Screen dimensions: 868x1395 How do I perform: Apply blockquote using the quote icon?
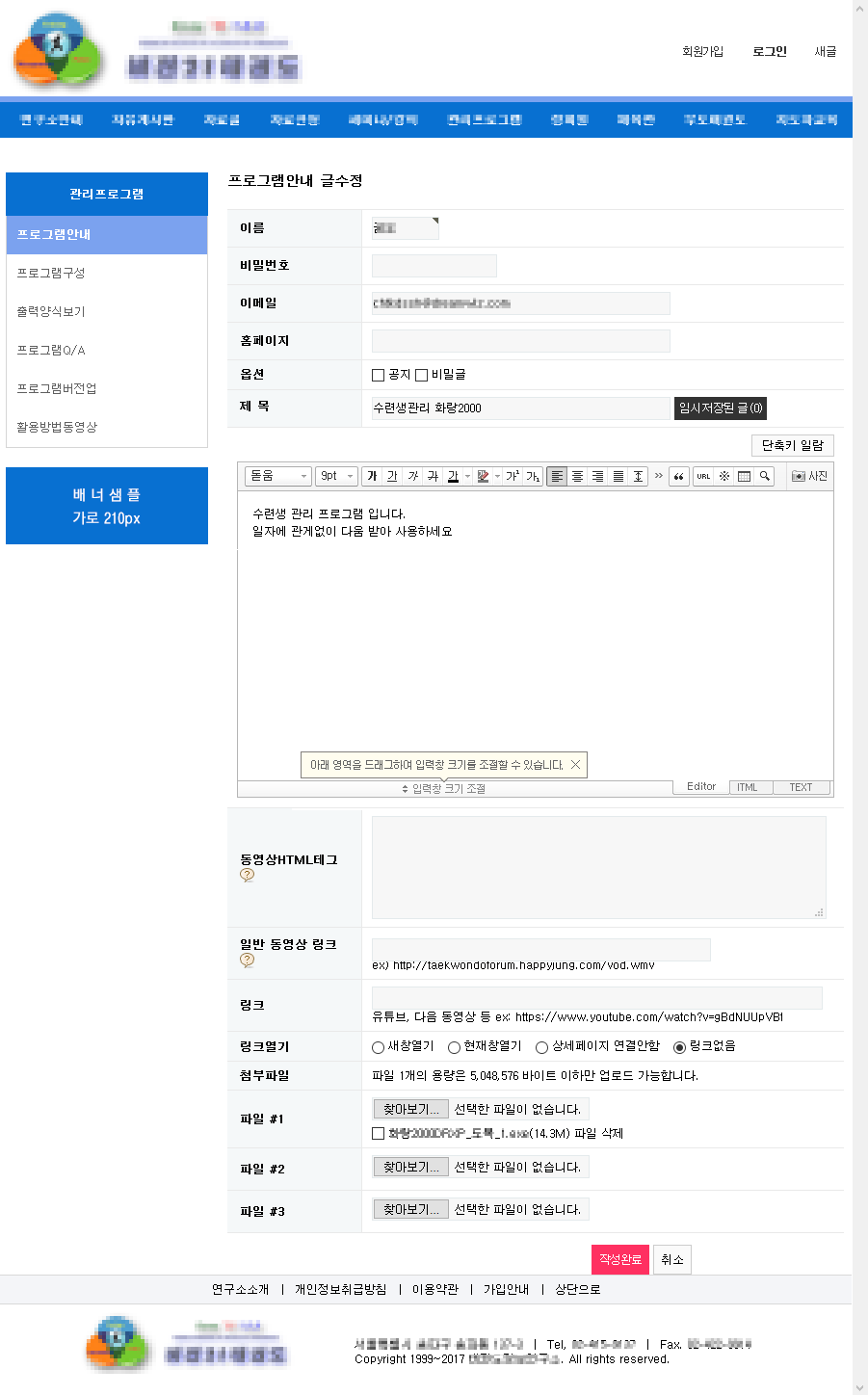pyautogui.click(x=679, y=475)
